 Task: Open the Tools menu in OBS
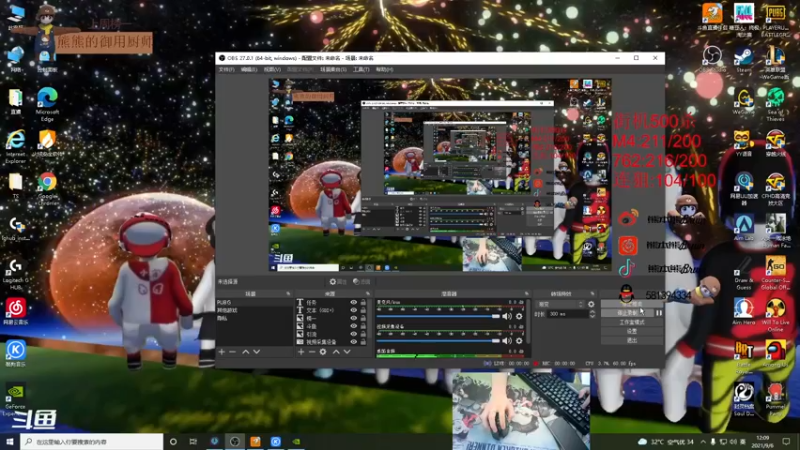click(x=361, y=69)
